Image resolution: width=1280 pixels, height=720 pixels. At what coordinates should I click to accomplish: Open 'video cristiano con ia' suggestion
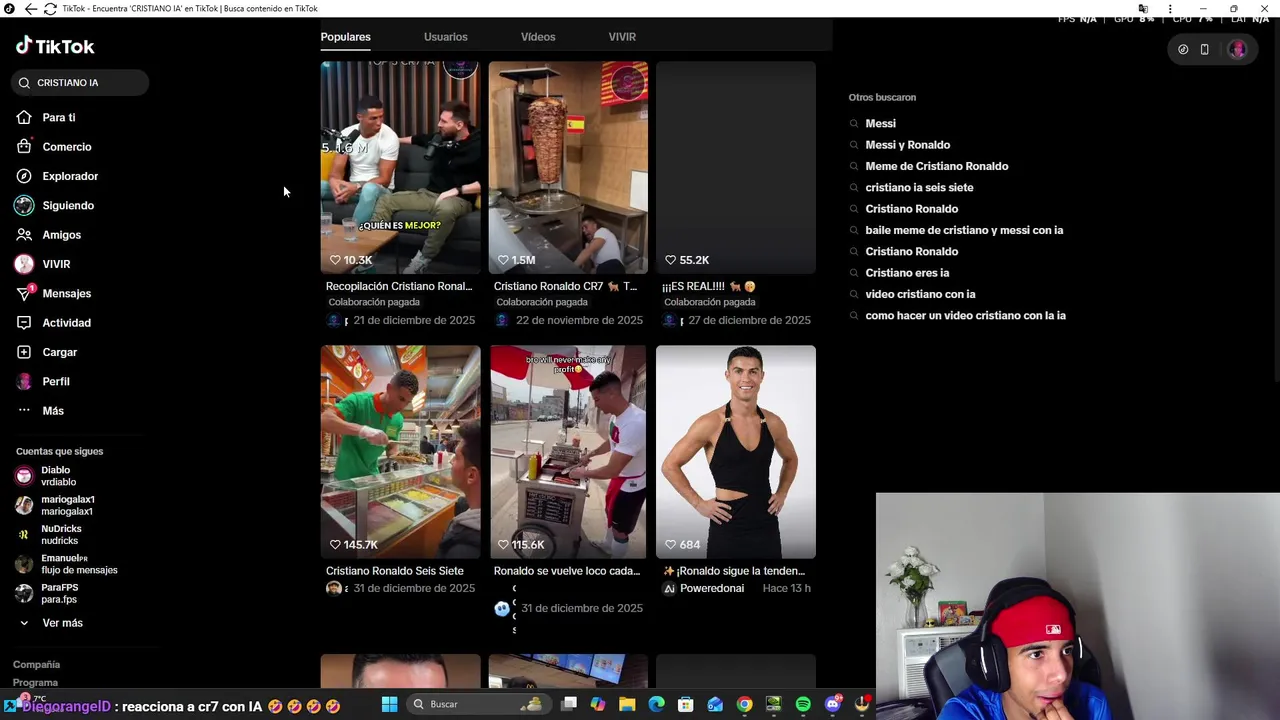920,294
